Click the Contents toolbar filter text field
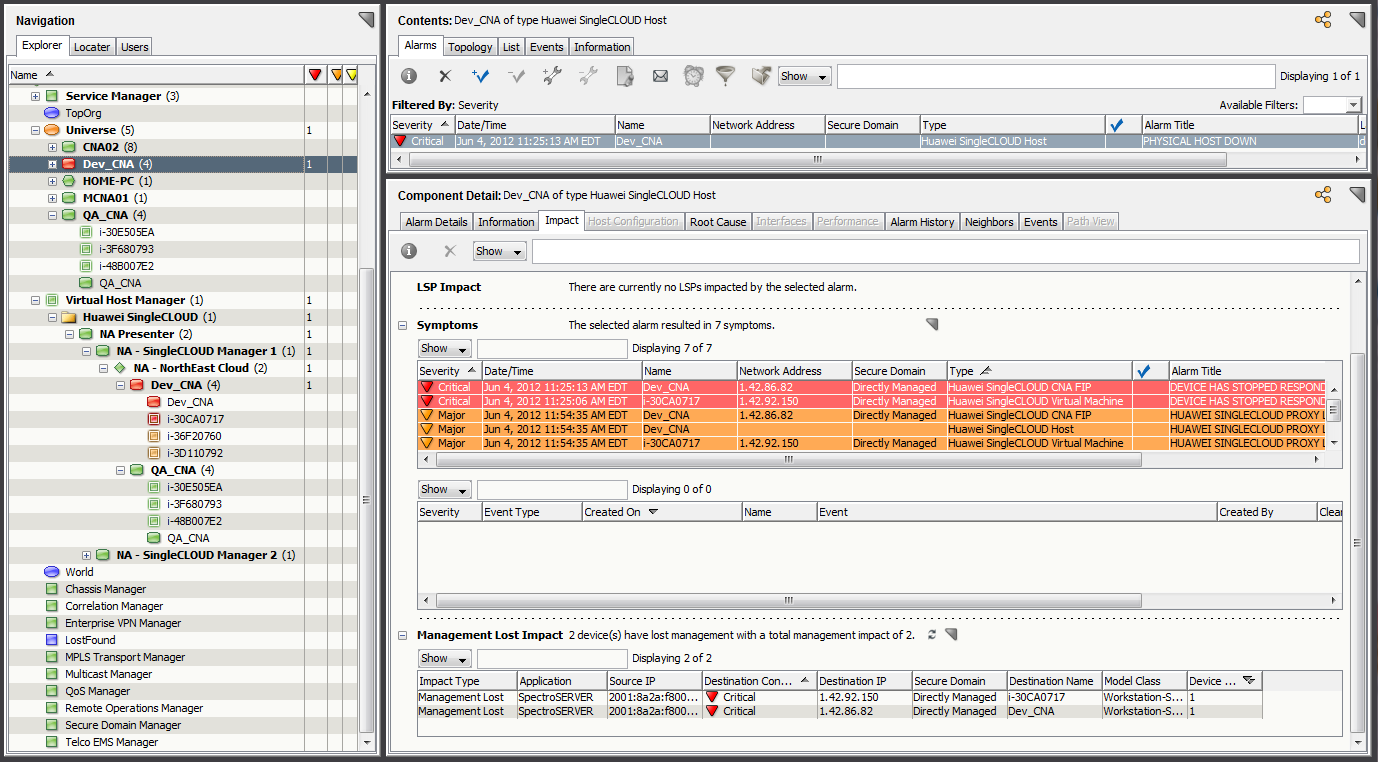Viewport: 1378px width, 762px height. (x=1054, y=76)
